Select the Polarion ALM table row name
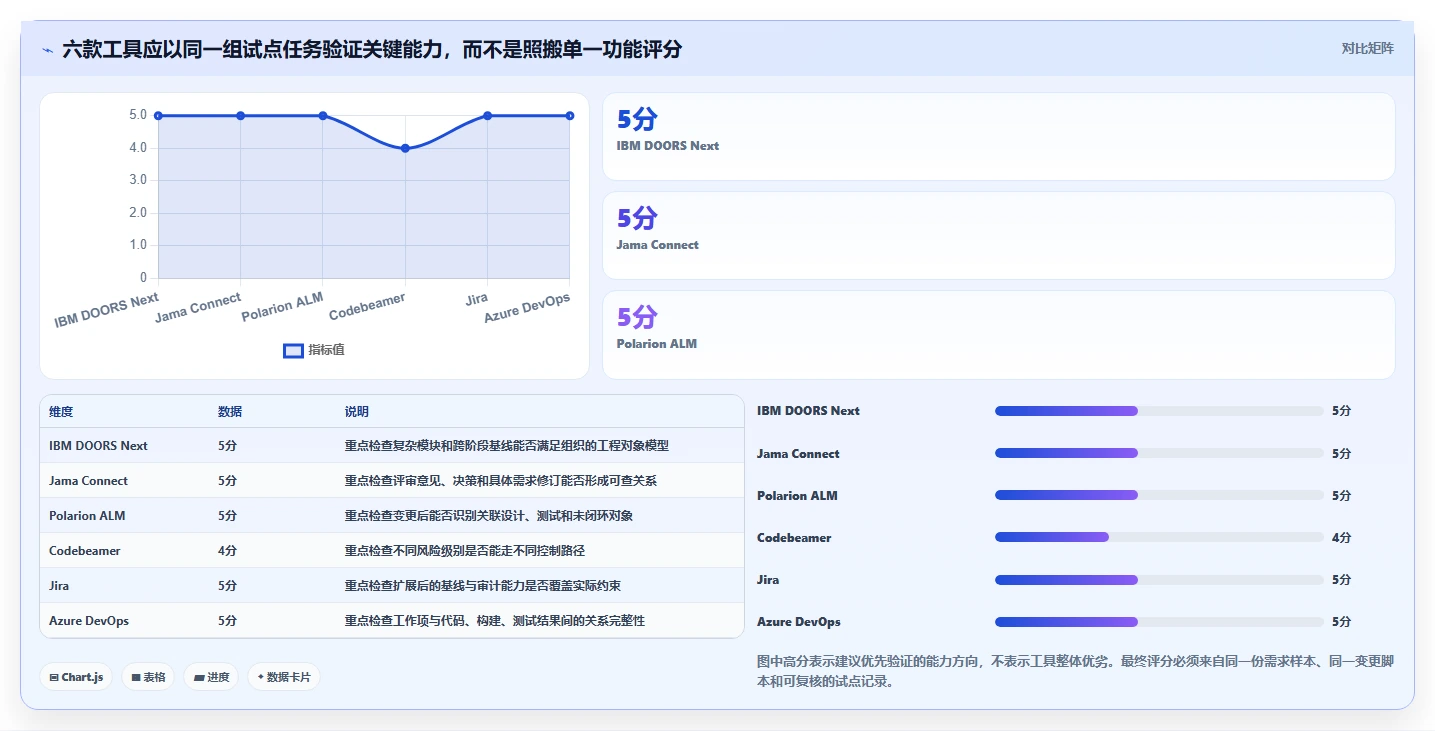The height and width of the screenshot is (731, 1435). (87, 516)
